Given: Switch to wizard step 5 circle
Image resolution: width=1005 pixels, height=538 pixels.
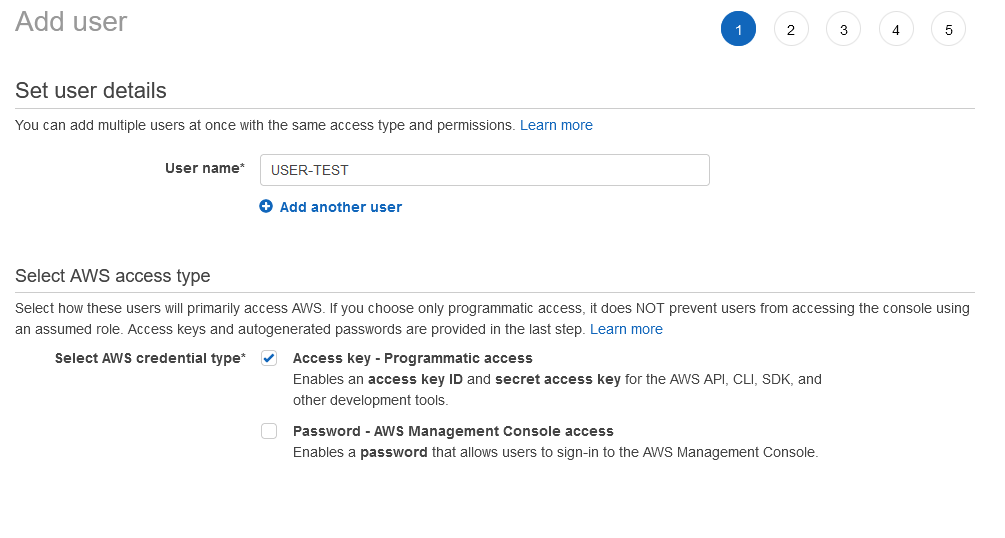Looking at the screenshot, I should point(949,29).
